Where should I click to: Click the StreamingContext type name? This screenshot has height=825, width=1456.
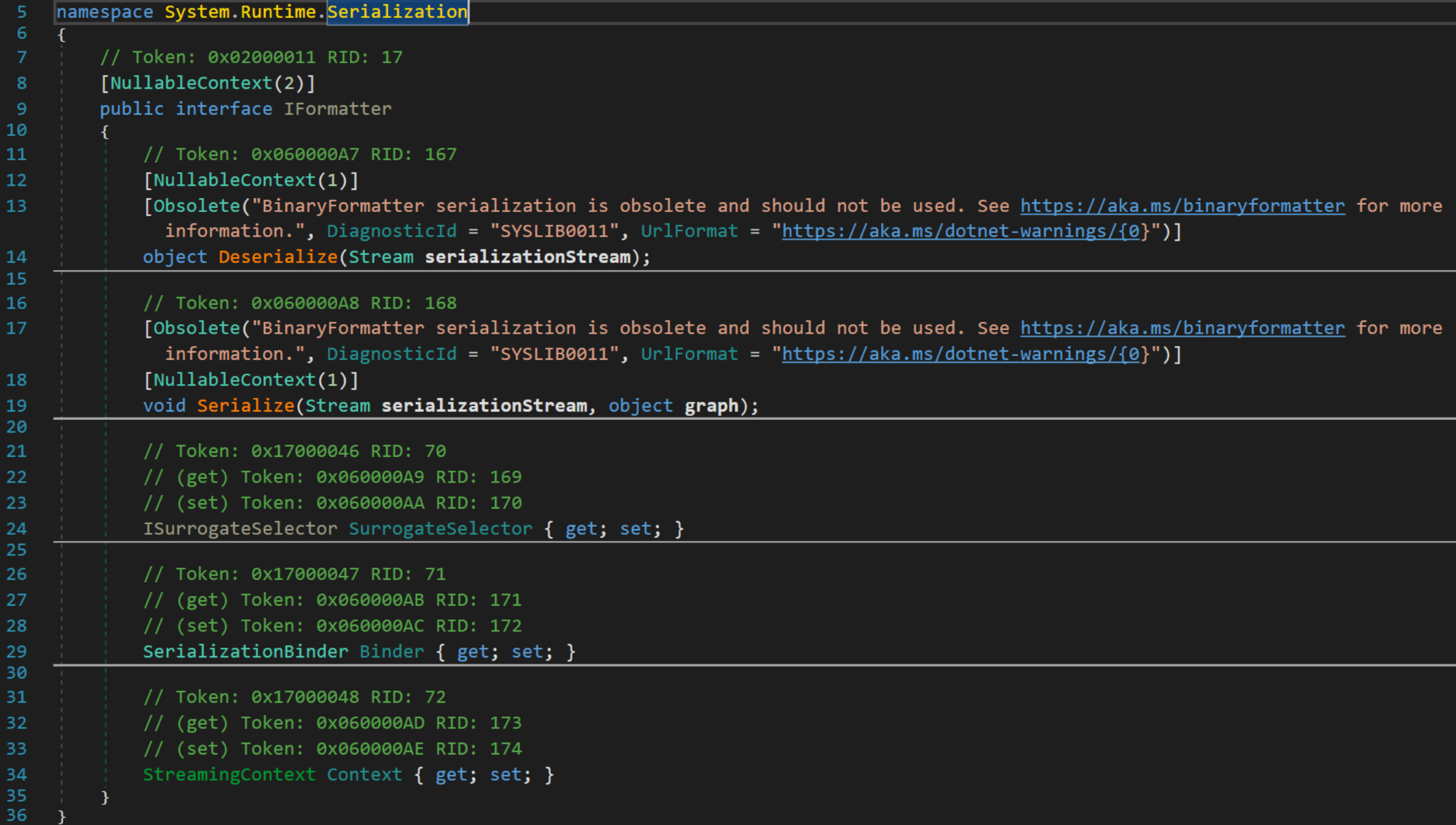(229, 775)
